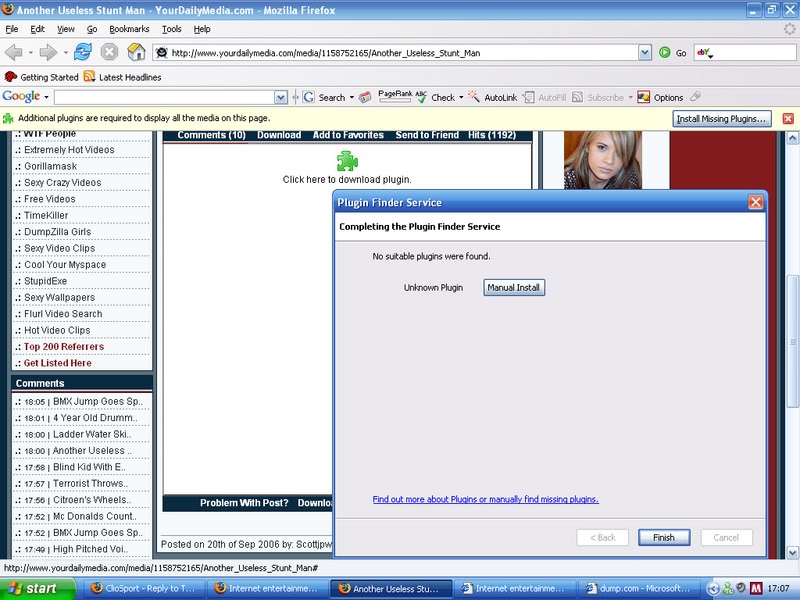Click the Windows Start button
Screen dimensions: 800x600
(32, 589)
